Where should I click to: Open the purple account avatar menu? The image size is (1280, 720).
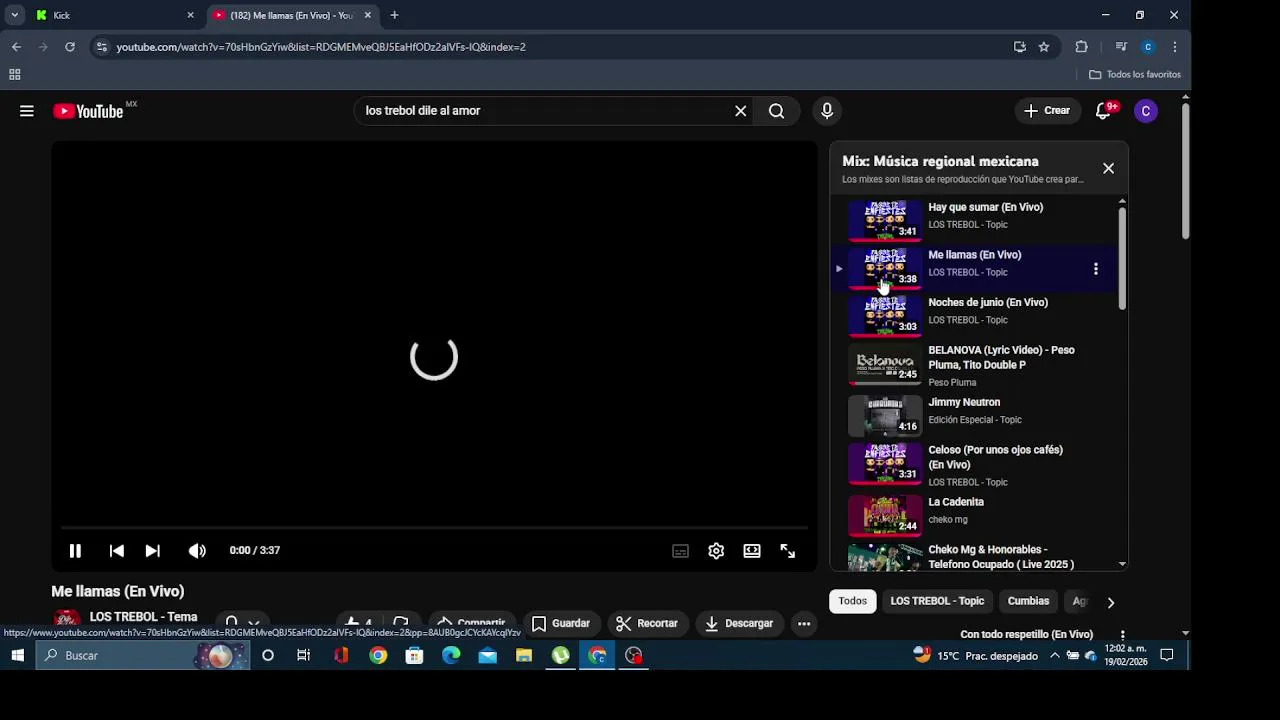(1146, 111)
